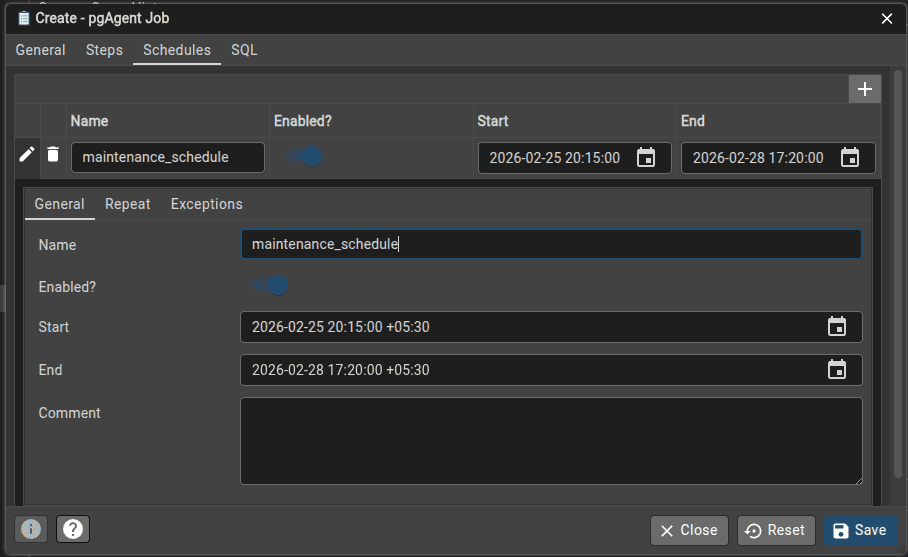Click the Name column header
908x557 pixels.
[89, 121]
